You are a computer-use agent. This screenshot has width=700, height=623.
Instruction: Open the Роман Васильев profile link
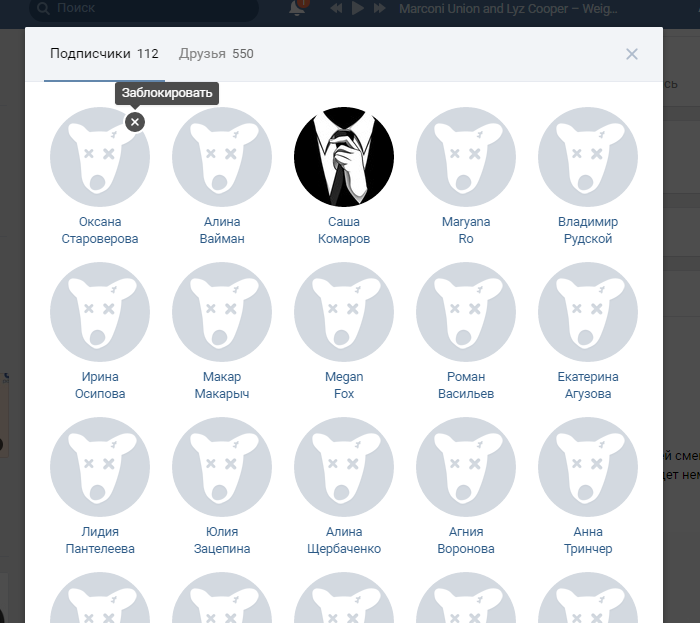coord(466,385)
